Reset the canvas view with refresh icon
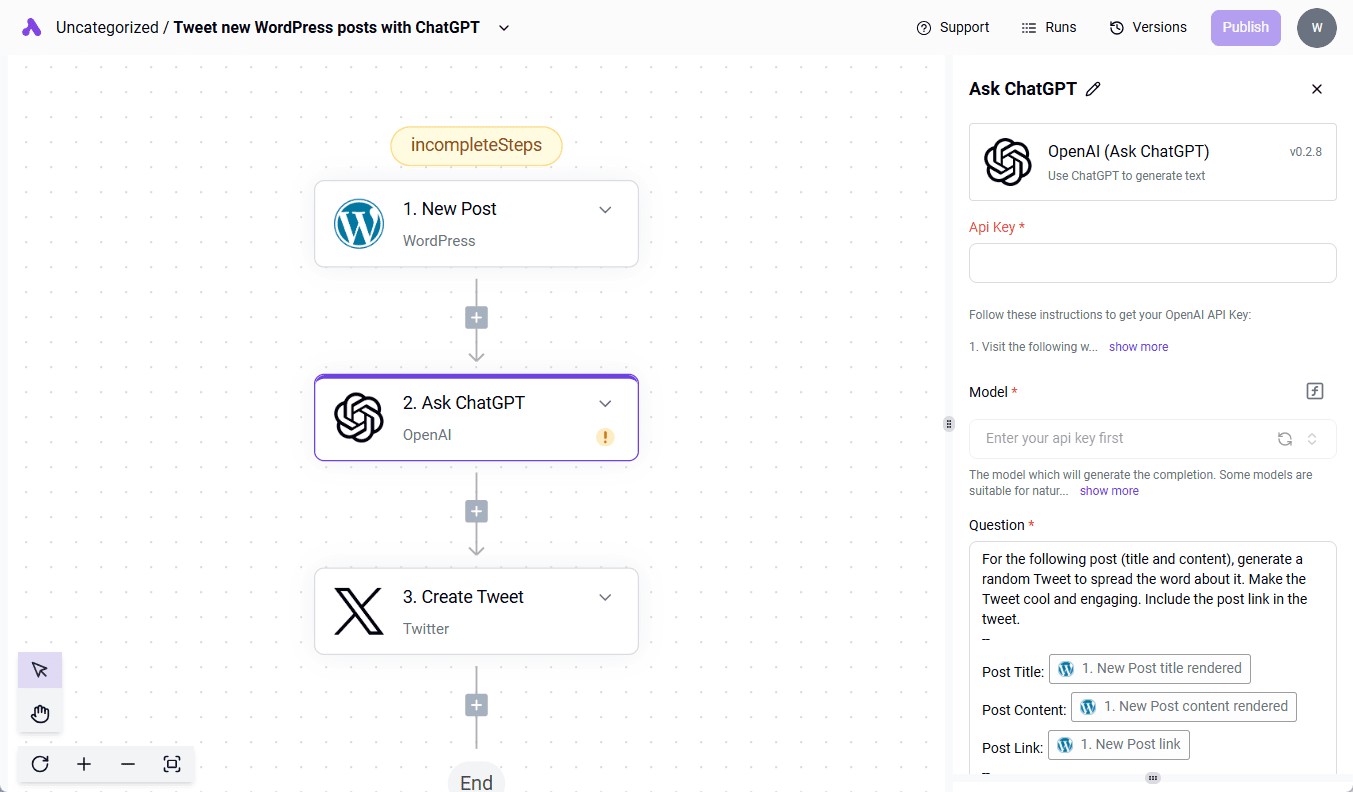The height and width of the screenshot is (792, 1353). point(40,764)
